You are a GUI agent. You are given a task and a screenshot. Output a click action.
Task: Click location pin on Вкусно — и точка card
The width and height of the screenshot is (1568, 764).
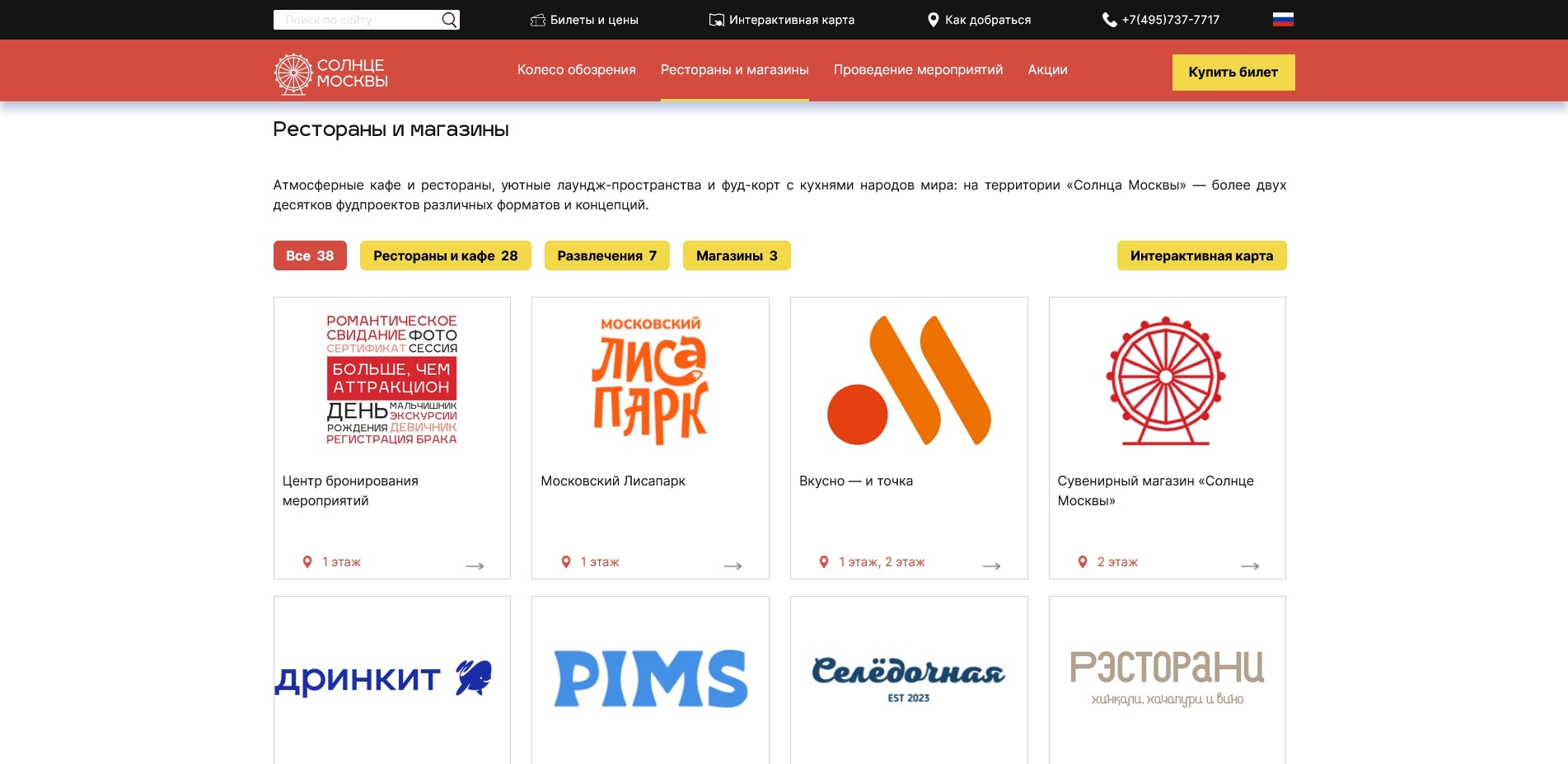[824, 562]
